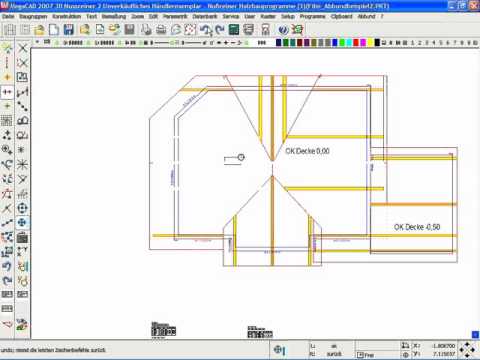Toggle layer 9 in layer number bar
Viewport: 480px width, 360px height.
click(469, 43)
